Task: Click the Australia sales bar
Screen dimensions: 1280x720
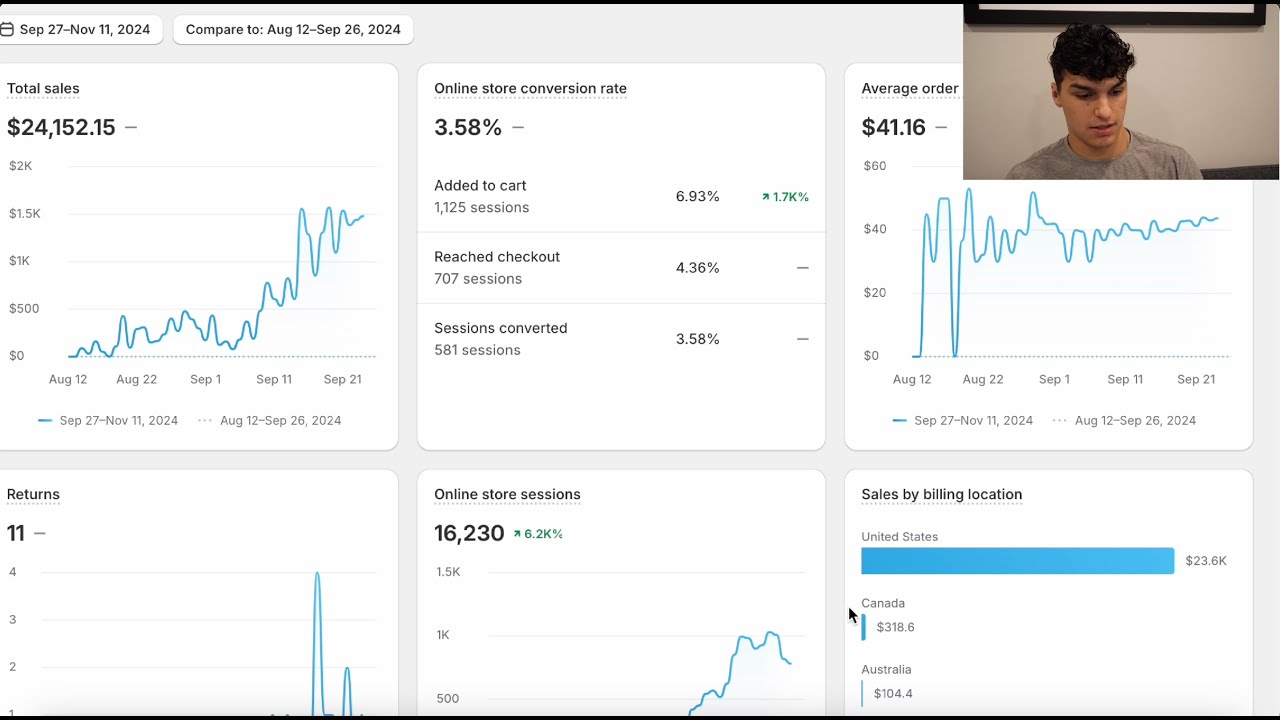Action: point(862,693)
